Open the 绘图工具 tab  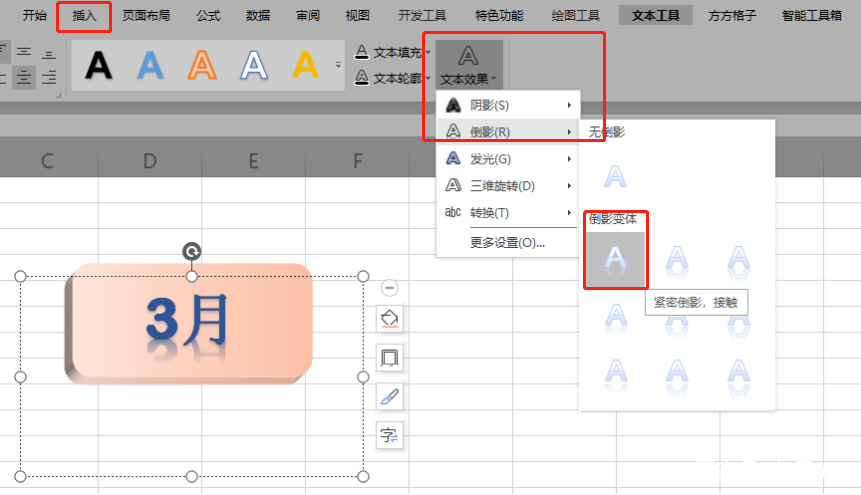pos(575,15)
